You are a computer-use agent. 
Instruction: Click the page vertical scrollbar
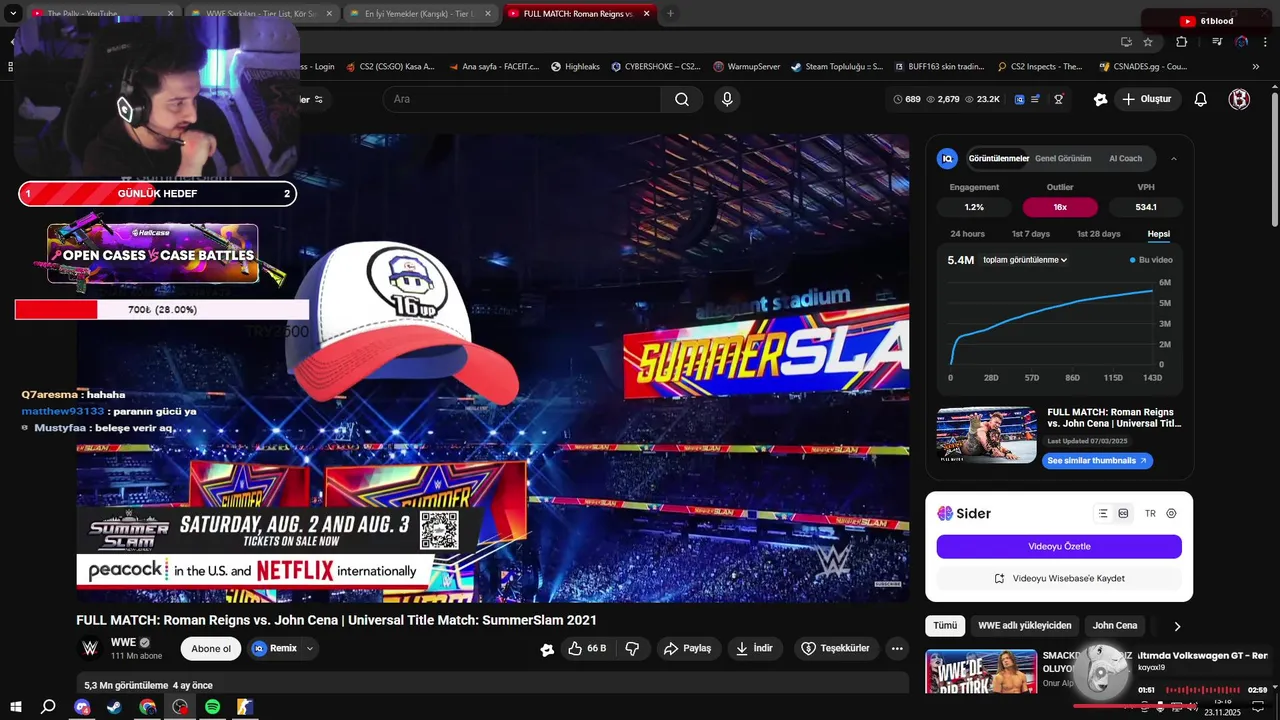coord(1274,160)
